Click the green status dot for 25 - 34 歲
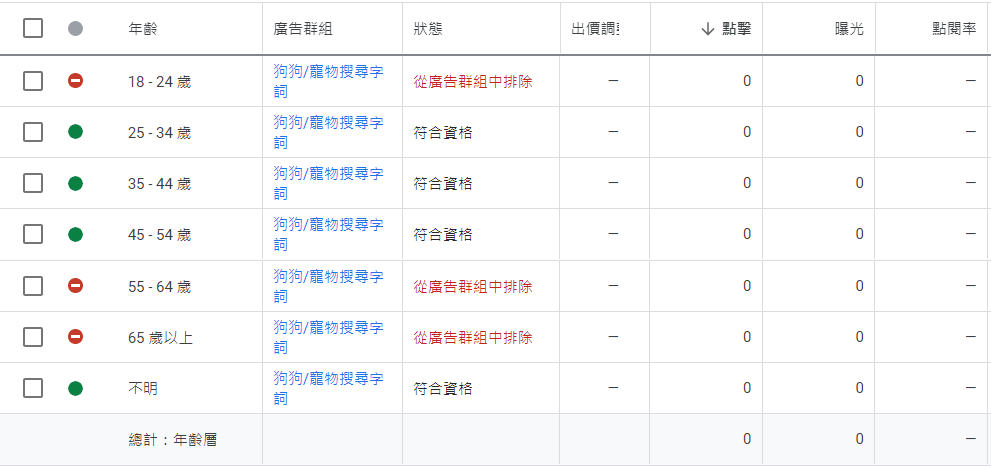Image resolution: width=991 pixels, height=466 pixels. [x=75, y=132]
